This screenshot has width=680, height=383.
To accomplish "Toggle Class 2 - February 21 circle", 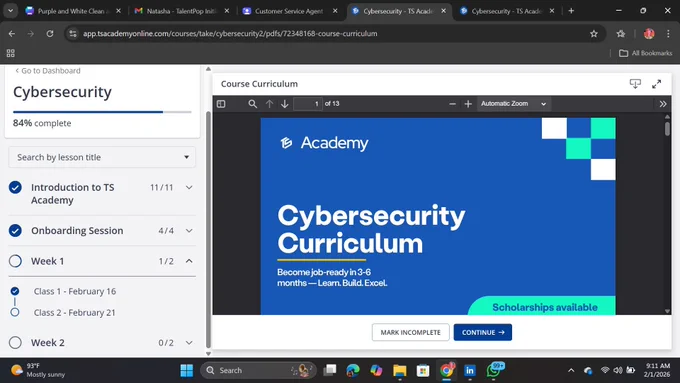I will click(15, 312).
